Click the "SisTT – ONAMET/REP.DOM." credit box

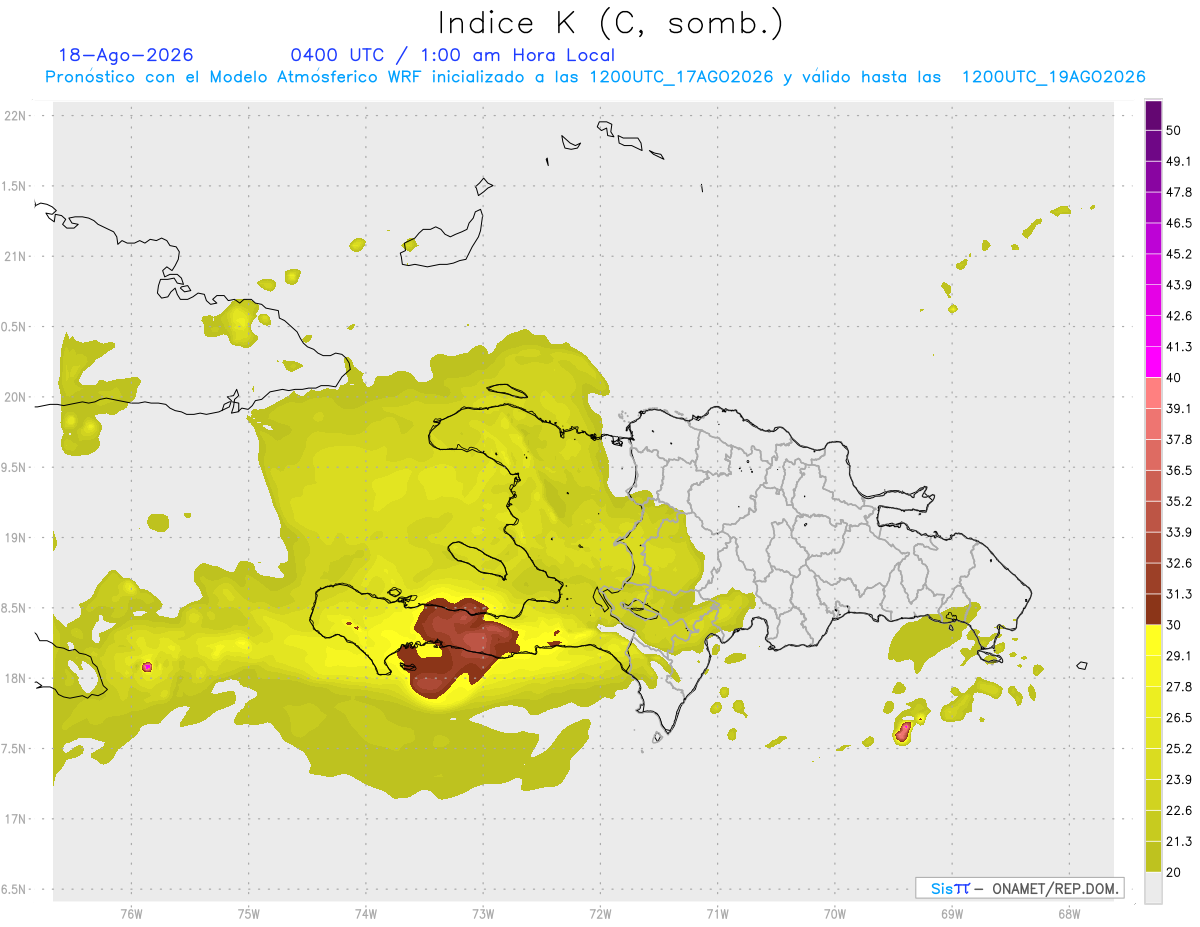coord(1020,888)
